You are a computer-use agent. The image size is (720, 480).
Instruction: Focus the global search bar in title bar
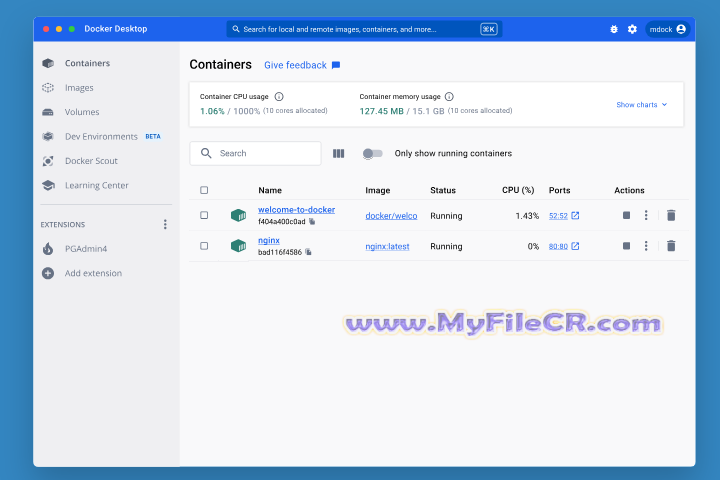pyautogui.click(x=364, y=29)
